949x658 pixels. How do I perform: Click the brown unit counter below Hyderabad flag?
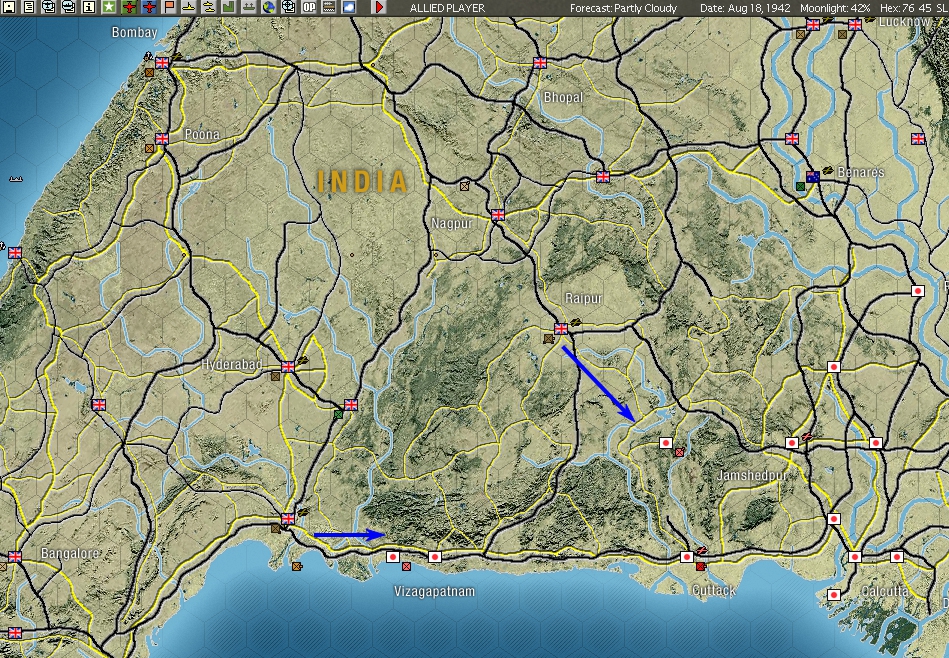(276, 376)
